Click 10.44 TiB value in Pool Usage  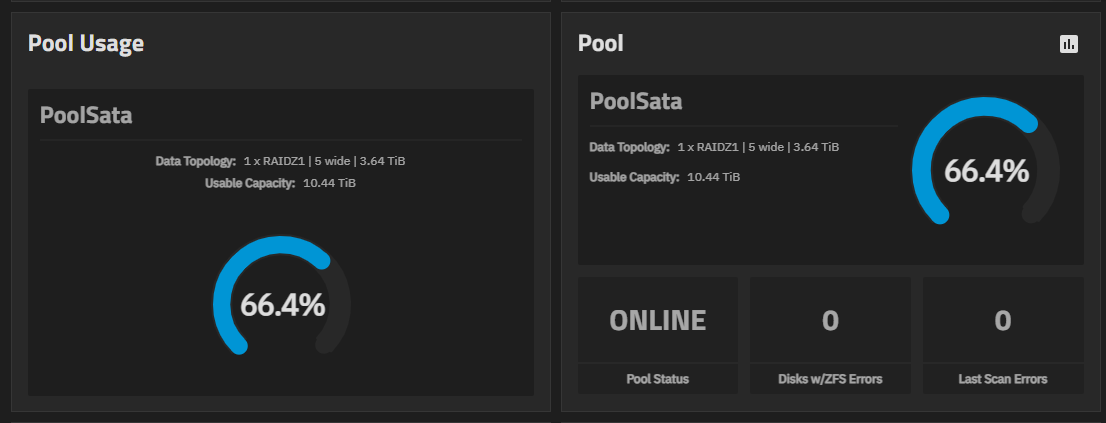click(329, 184)
